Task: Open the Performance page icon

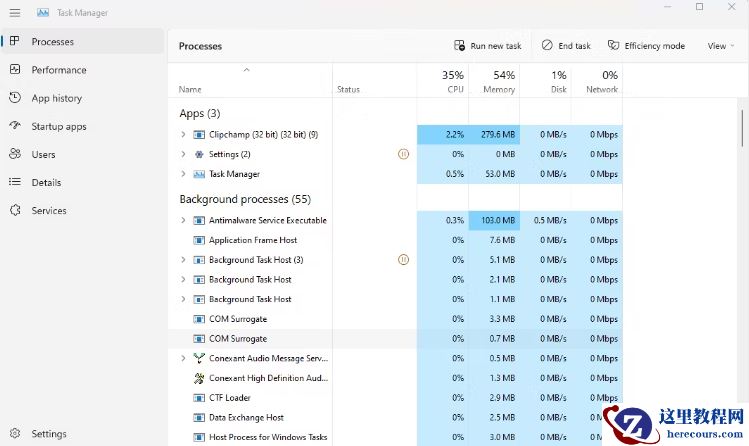Action: click(15, 69)
